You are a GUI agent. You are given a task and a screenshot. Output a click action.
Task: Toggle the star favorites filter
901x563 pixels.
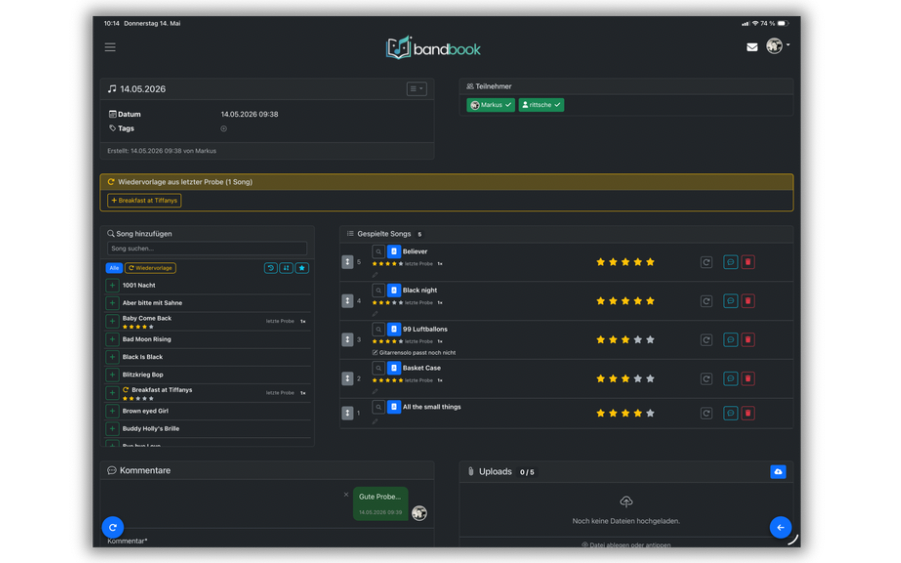302,268
